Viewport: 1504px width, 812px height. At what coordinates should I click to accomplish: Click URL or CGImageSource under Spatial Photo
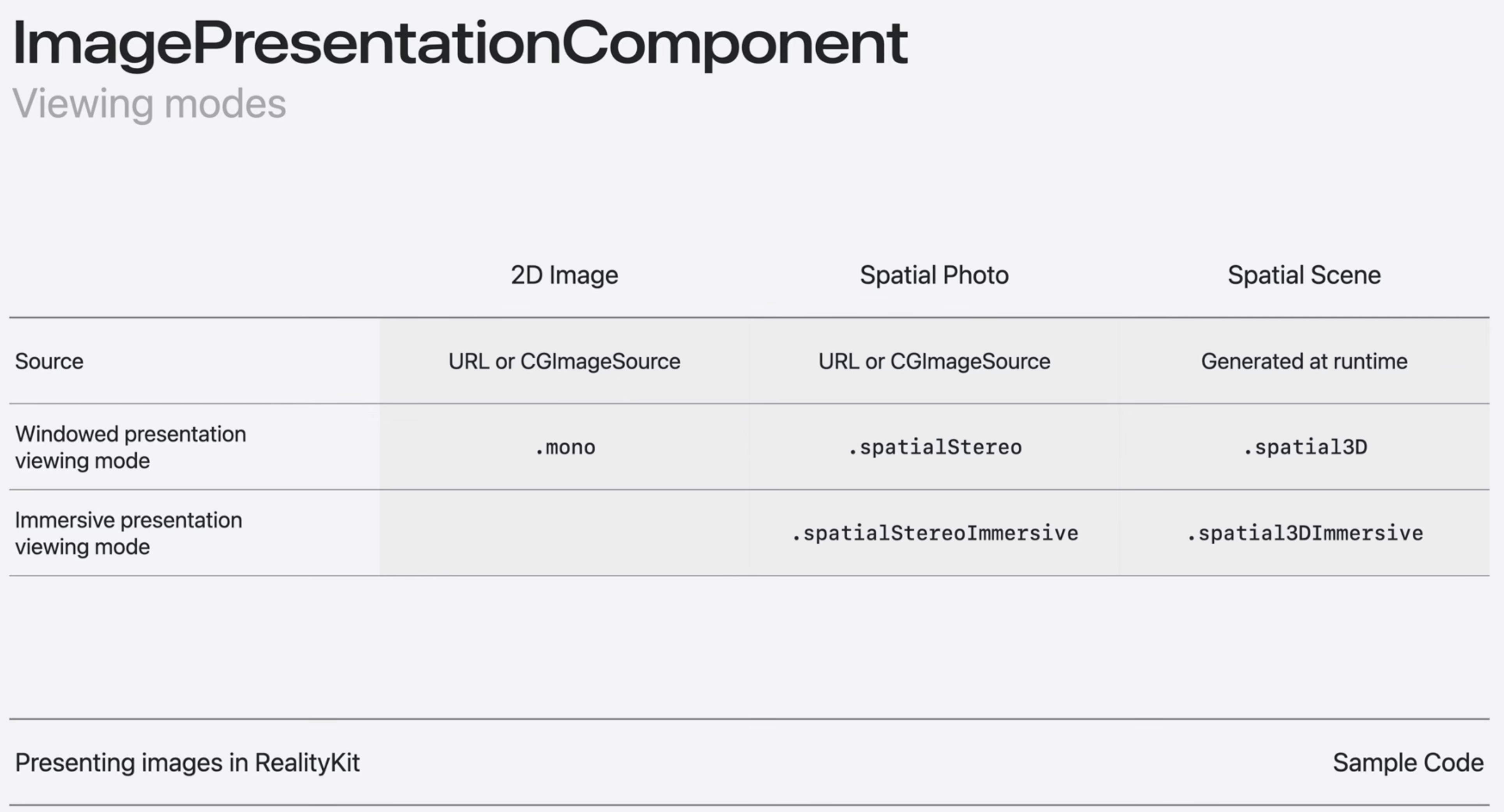tap(934, 361)
